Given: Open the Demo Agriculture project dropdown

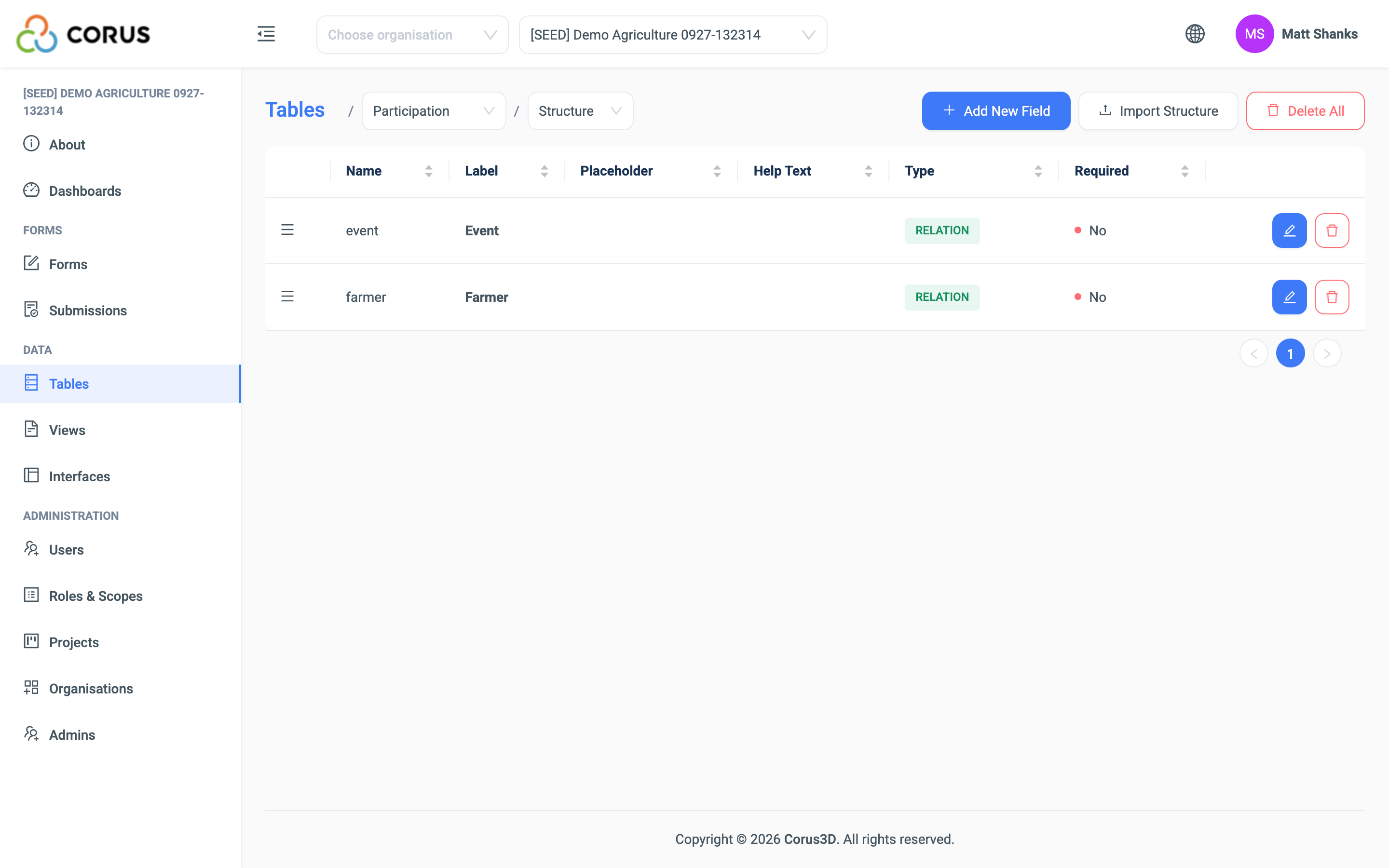Looking at the screenshot, I should (x=673, y=35).
